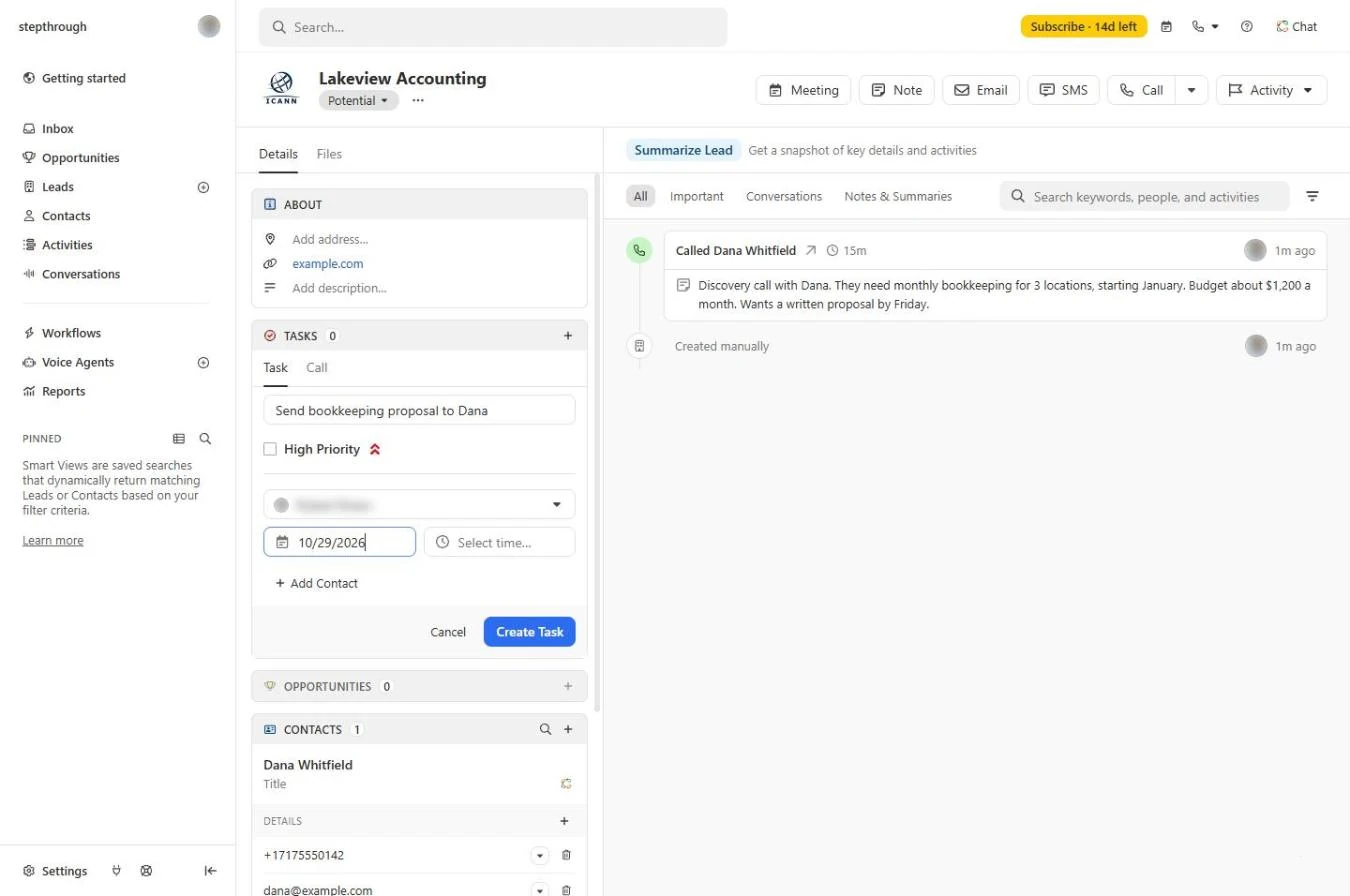Open the Potential status dropdown

[358, 101]
